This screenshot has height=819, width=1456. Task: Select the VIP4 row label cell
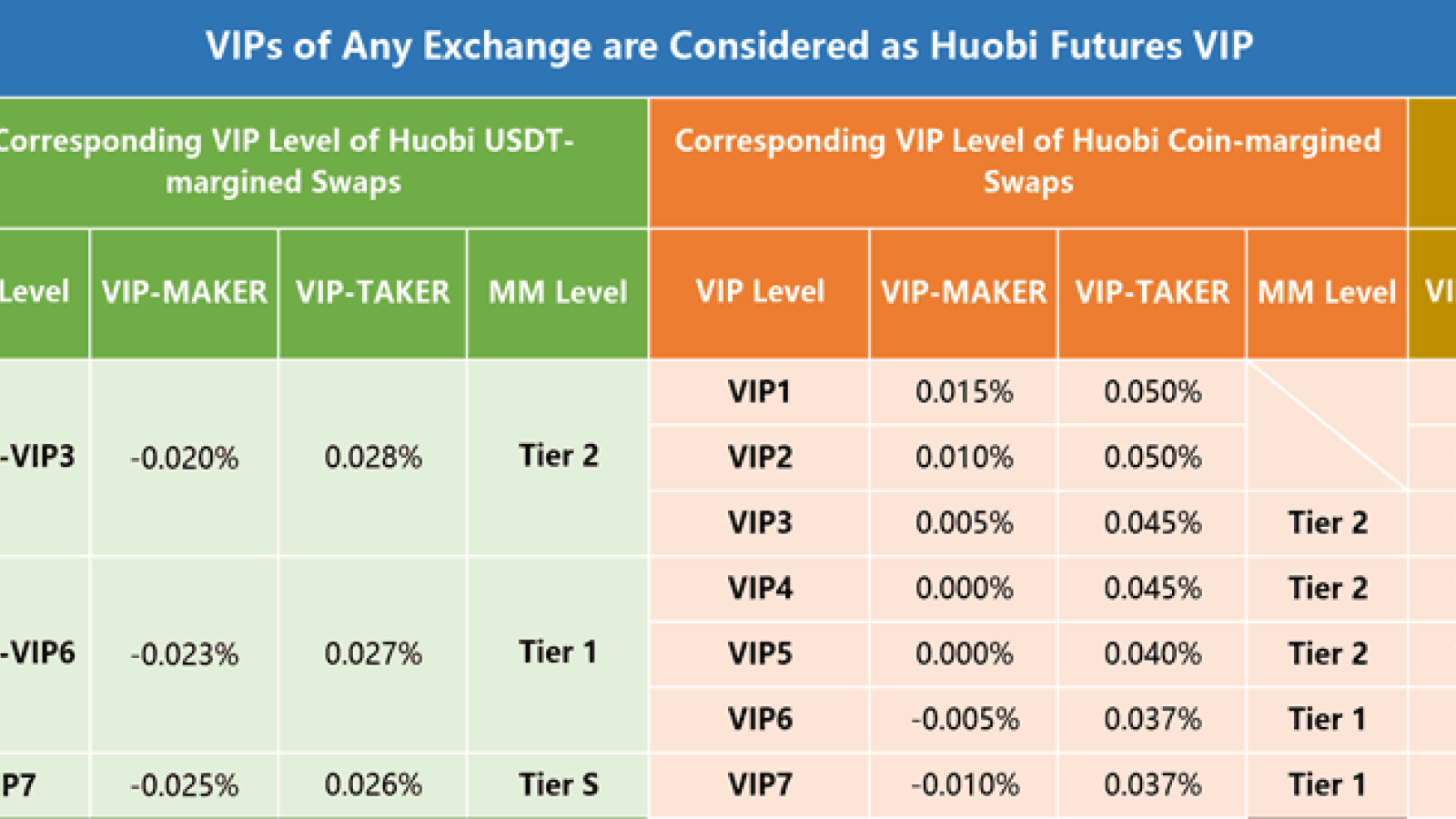point(760,589)
